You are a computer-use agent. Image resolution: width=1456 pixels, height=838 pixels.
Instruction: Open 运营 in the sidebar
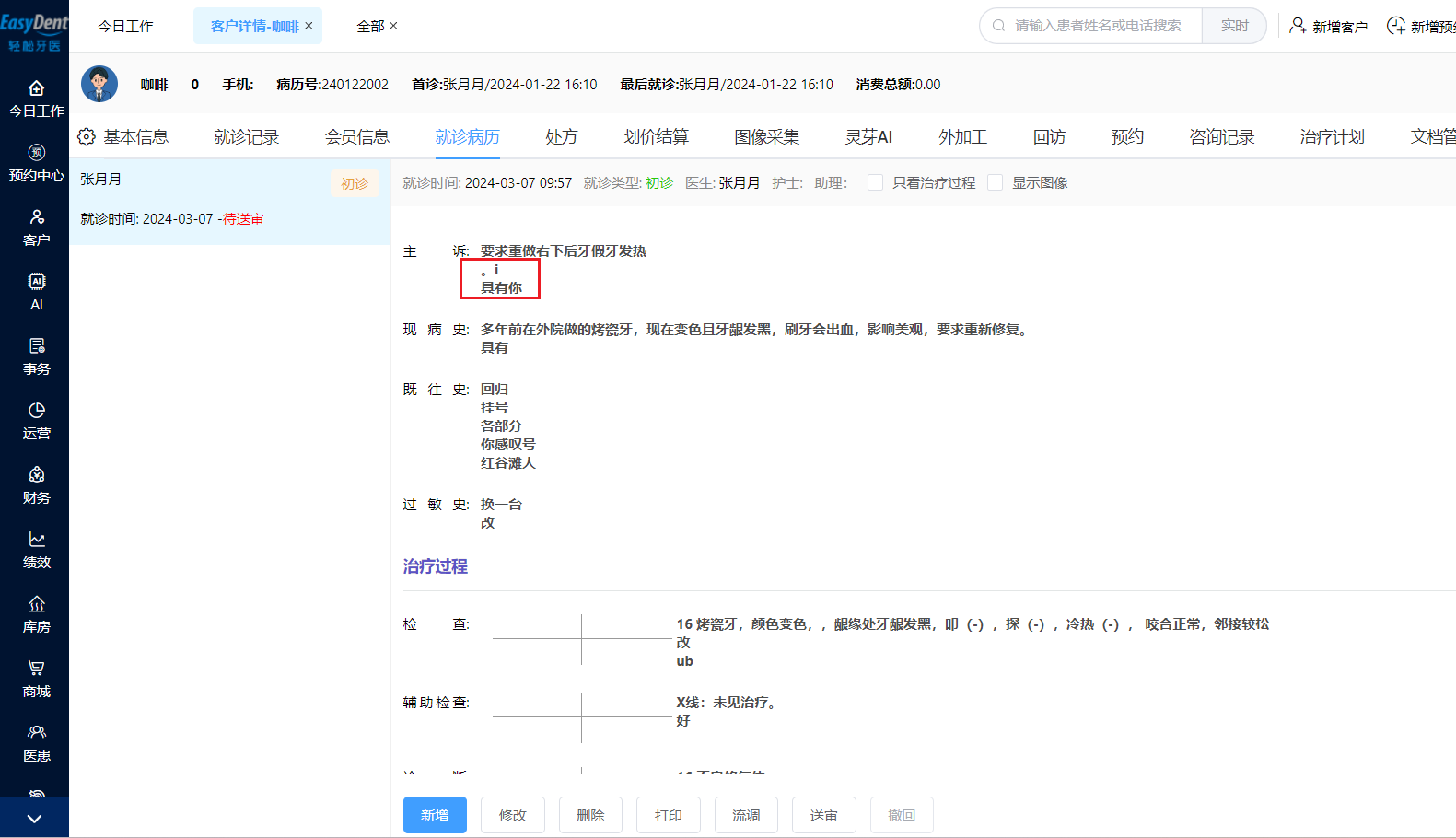[x=36, y=422]
